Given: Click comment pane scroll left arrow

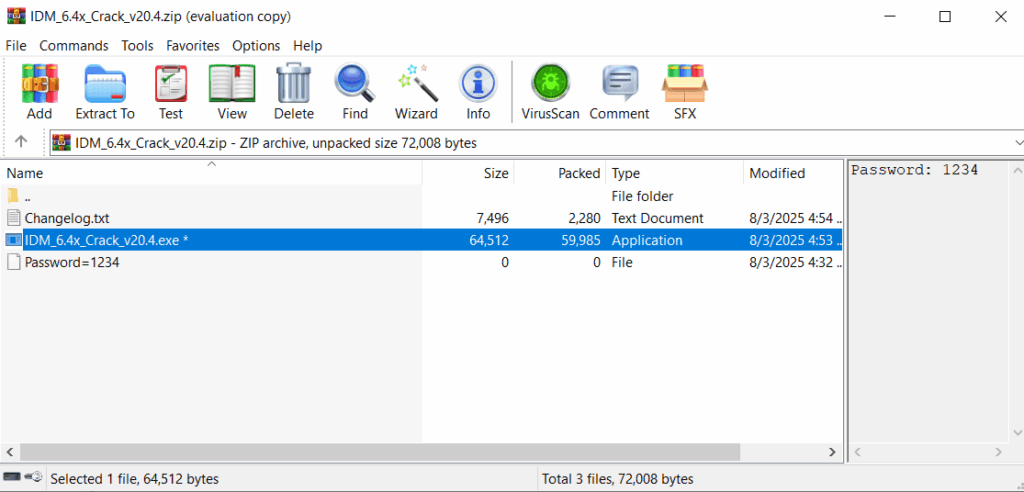Looking at the screenshot, I should click(x=858, y=451).
